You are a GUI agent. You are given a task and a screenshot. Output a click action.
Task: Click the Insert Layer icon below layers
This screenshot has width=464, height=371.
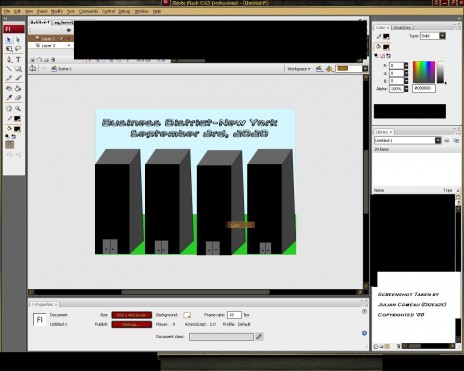(33, 60)
